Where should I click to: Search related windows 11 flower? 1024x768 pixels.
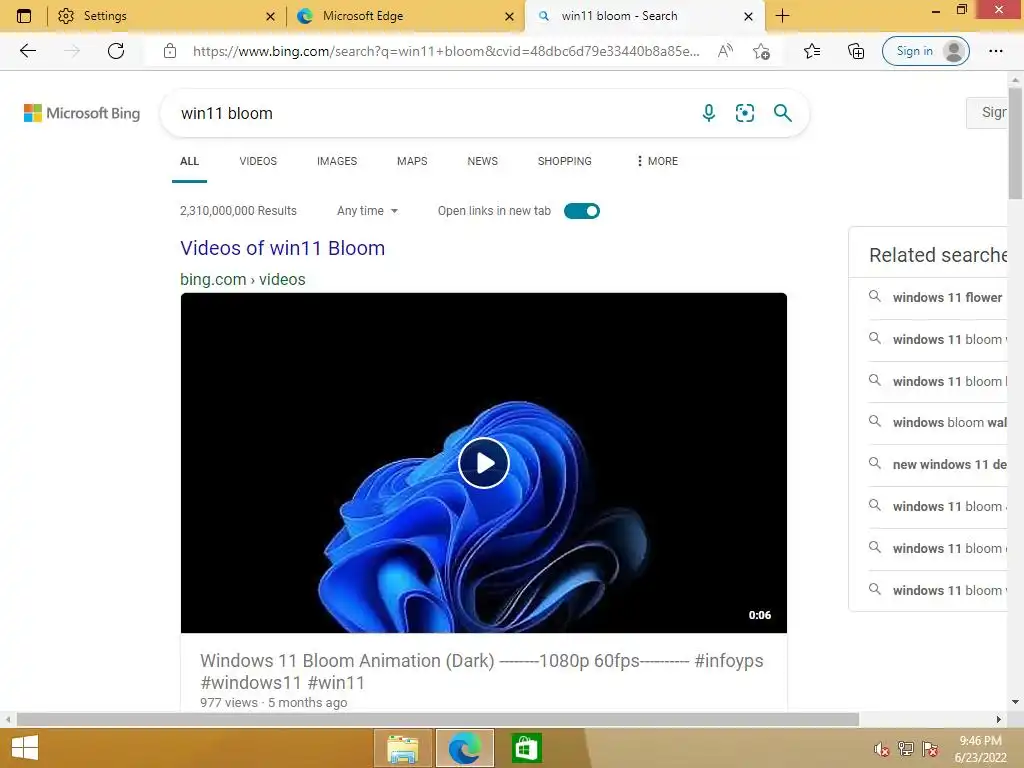(x=947, y=298)
